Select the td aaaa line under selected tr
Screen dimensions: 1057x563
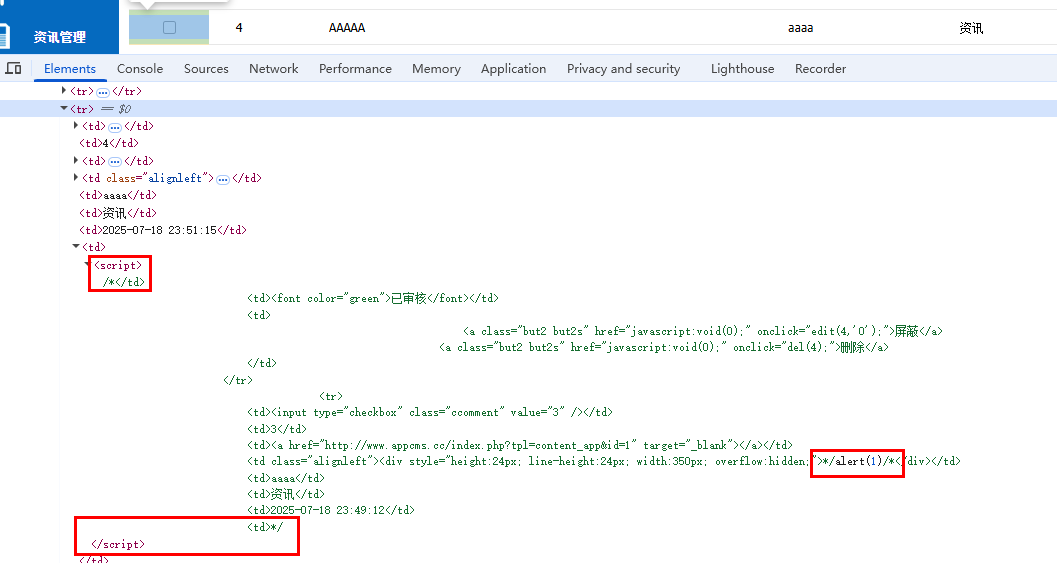click(x=118, y=195)
